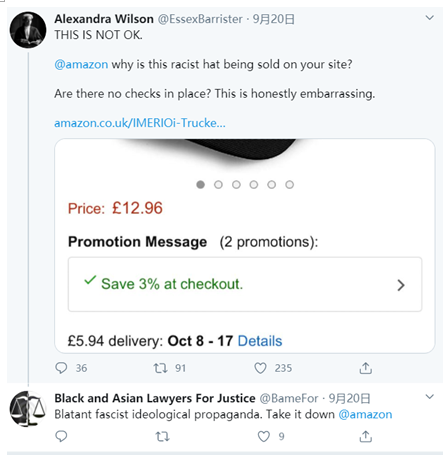Open the amazon.co.uk/IMERIOi-Trucke link
Screen dimensions: 443x459
140,123
